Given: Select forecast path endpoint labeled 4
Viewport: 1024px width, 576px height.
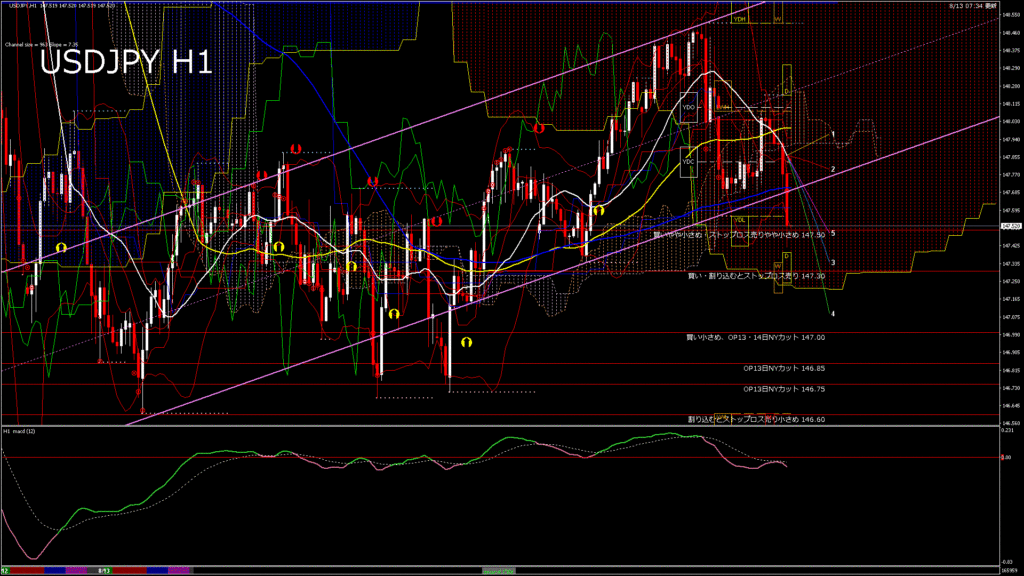Looking at the screenshot, I should tap(833, 313).
